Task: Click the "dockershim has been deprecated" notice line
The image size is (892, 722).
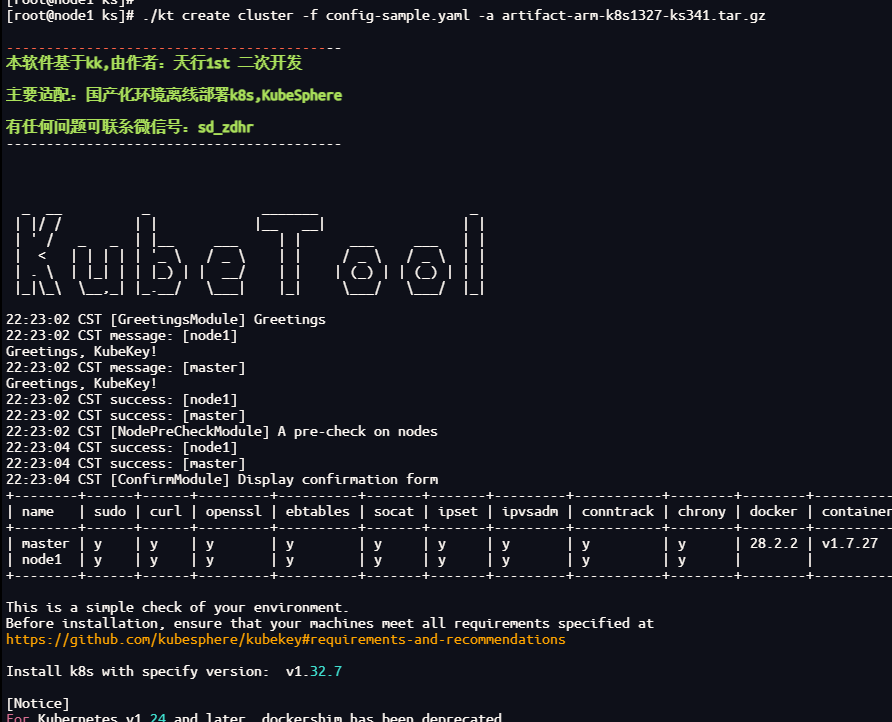Action: (x=254, y=717)
